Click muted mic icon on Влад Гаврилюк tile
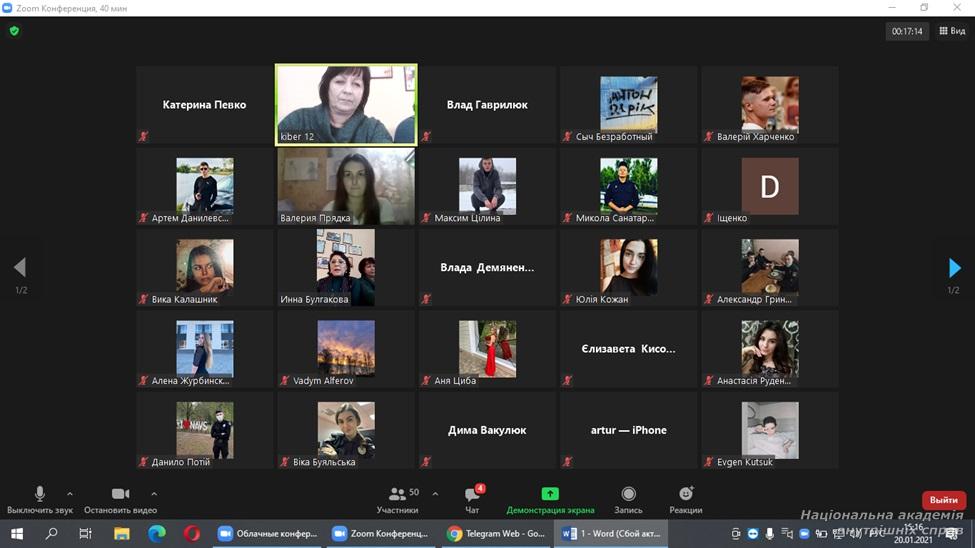Viewport: 975px width, 548px height. tap(426, 136)
